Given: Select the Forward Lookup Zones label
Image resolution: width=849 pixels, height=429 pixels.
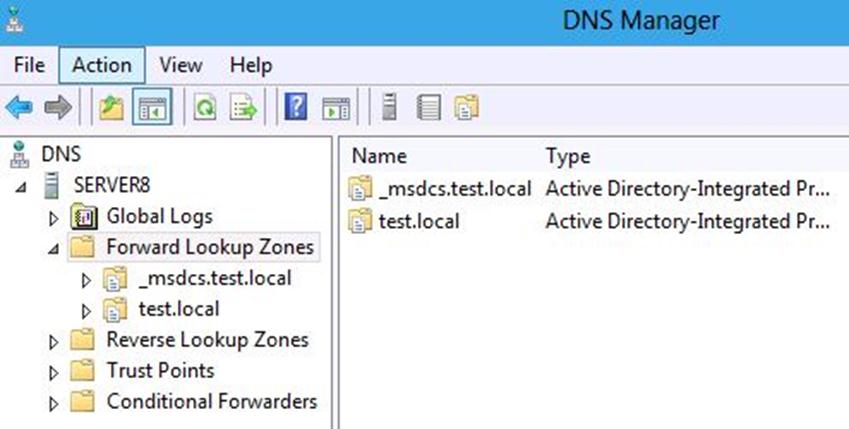Looking at the screenshot, I should click(x=210, y=248).
